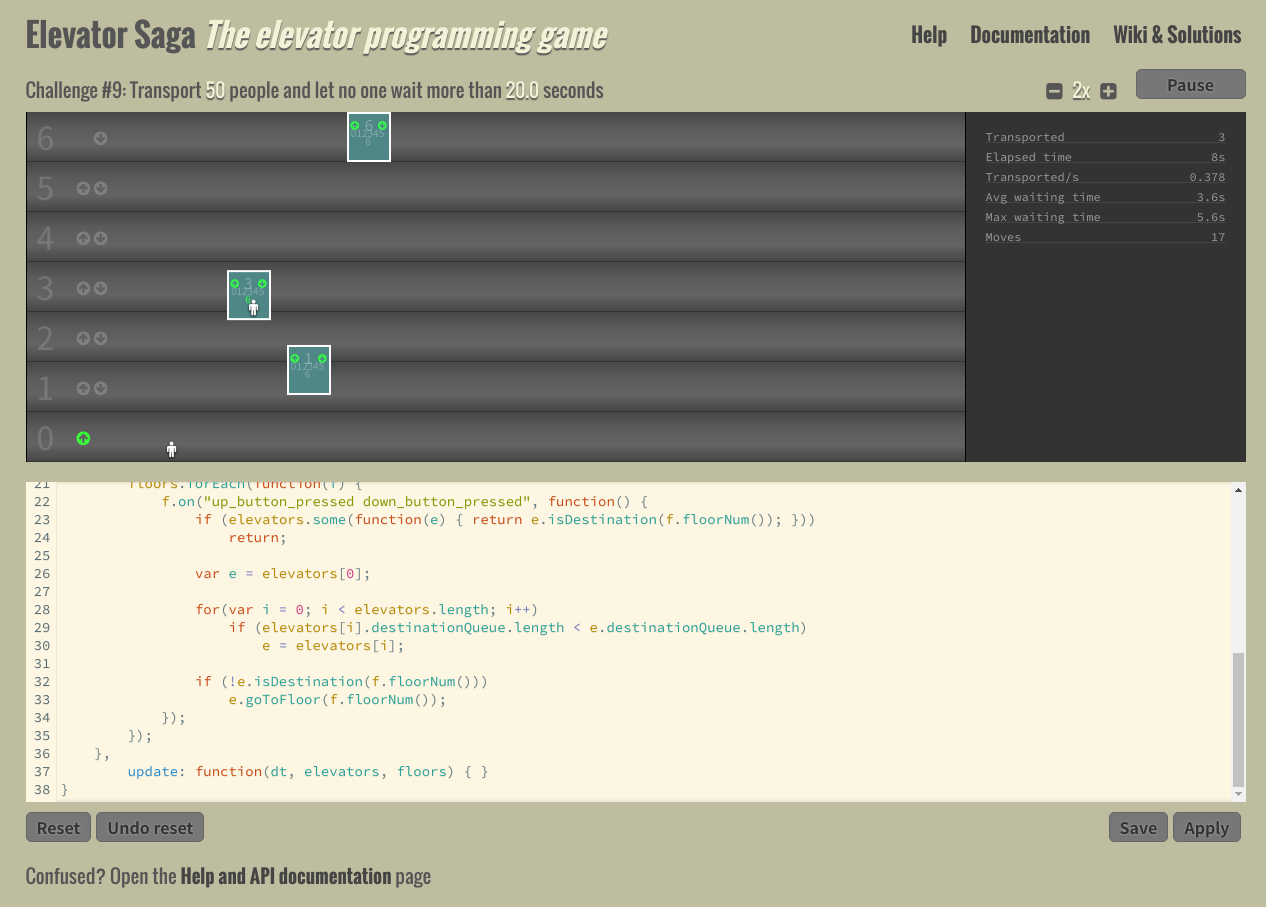Click the elevator at floor 6

pos(369,137)
